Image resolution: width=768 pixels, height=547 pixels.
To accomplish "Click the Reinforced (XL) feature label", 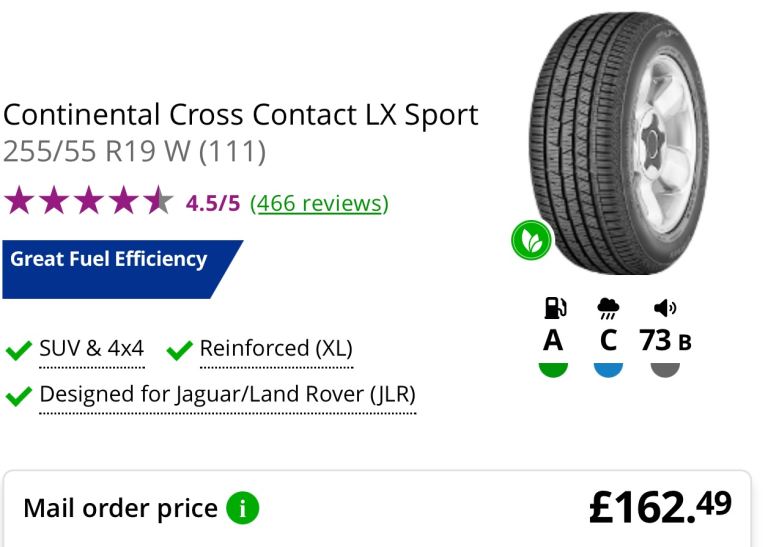I will coord(276,349).
